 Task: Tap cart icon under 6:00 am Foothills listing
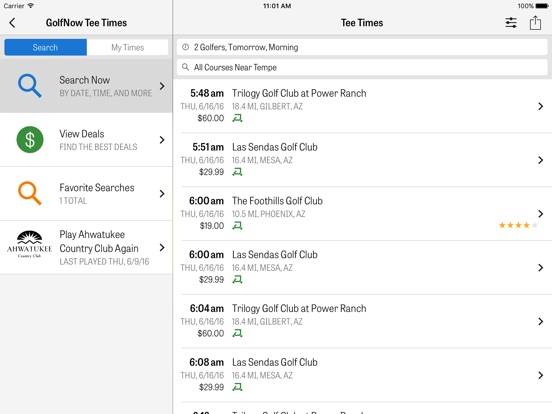(x=237, y=226)
